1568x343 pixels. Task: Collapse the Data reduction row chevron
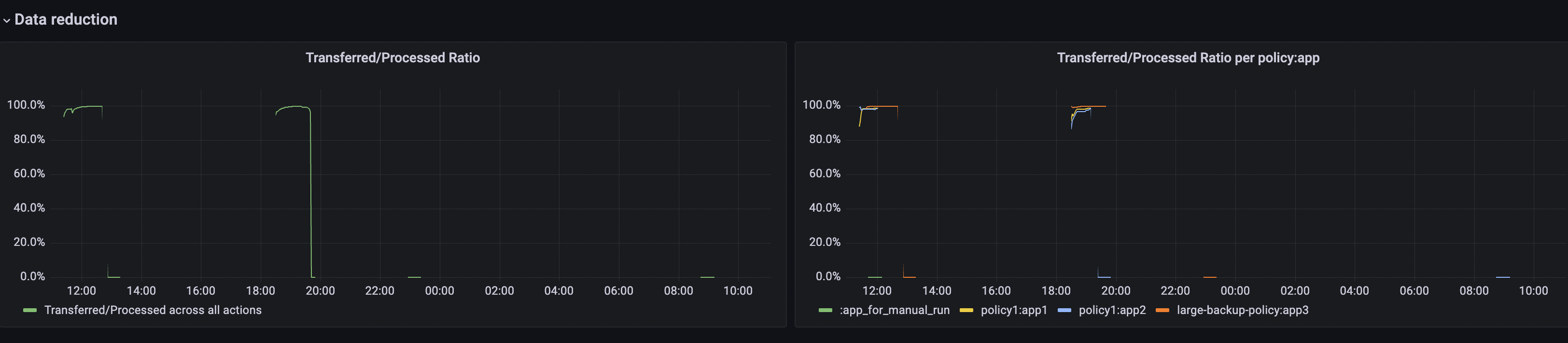point(6,20)
